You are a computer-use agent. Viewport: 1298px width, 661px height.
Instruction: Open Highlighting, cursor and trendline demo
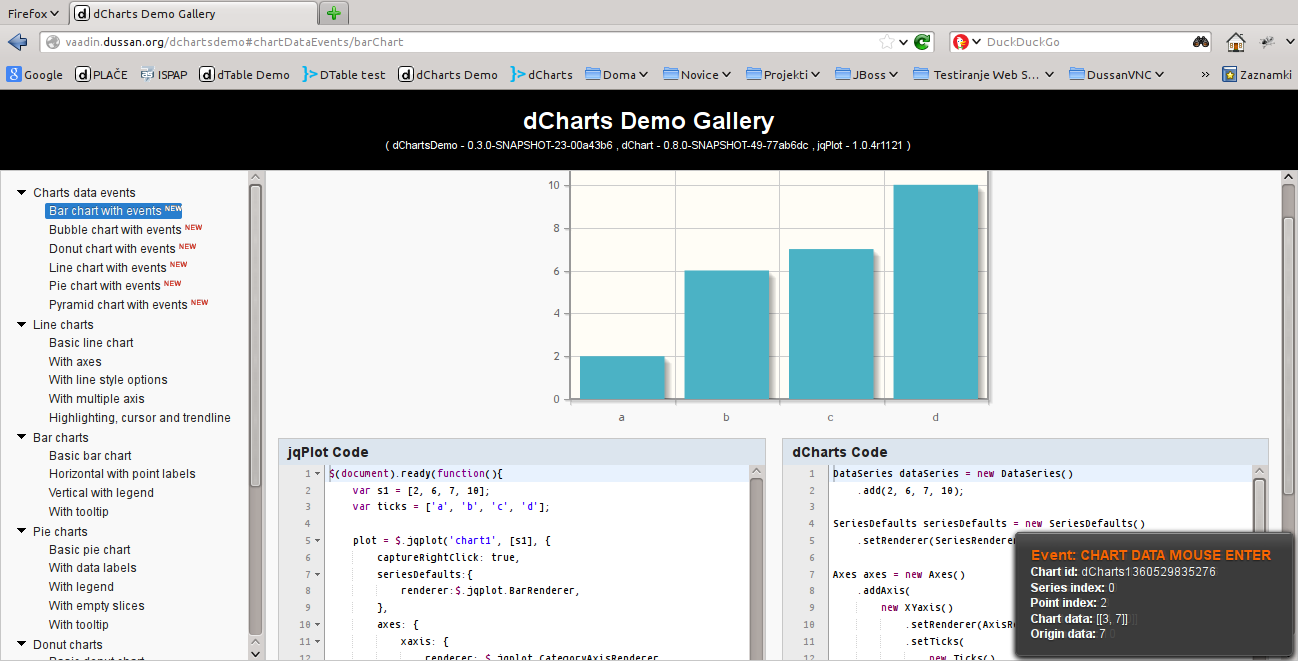(140, 418)
